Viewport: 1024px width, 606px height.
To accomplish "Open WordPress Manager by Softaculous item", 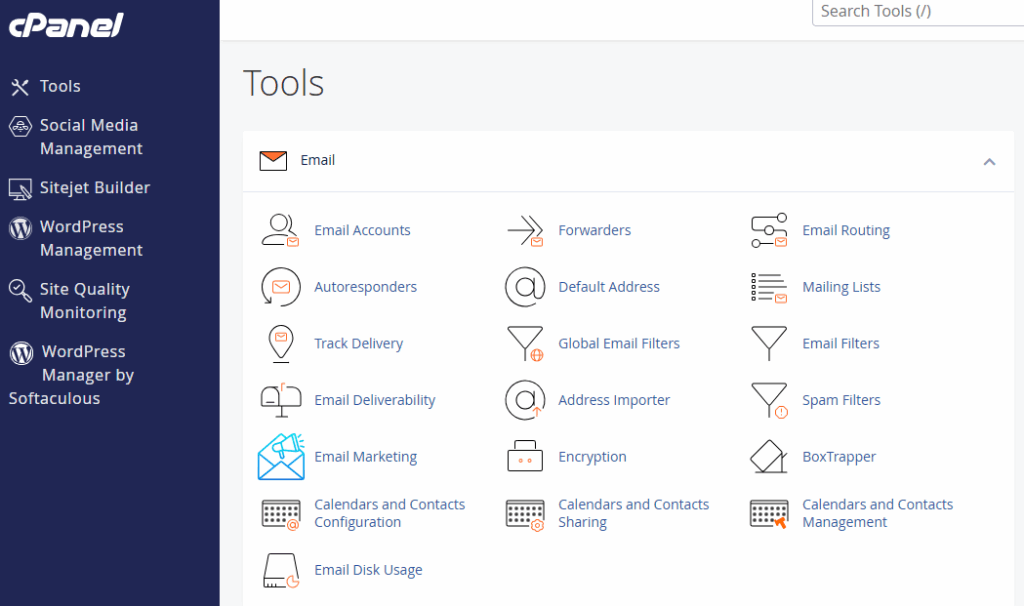I will [x=71, y=375].
